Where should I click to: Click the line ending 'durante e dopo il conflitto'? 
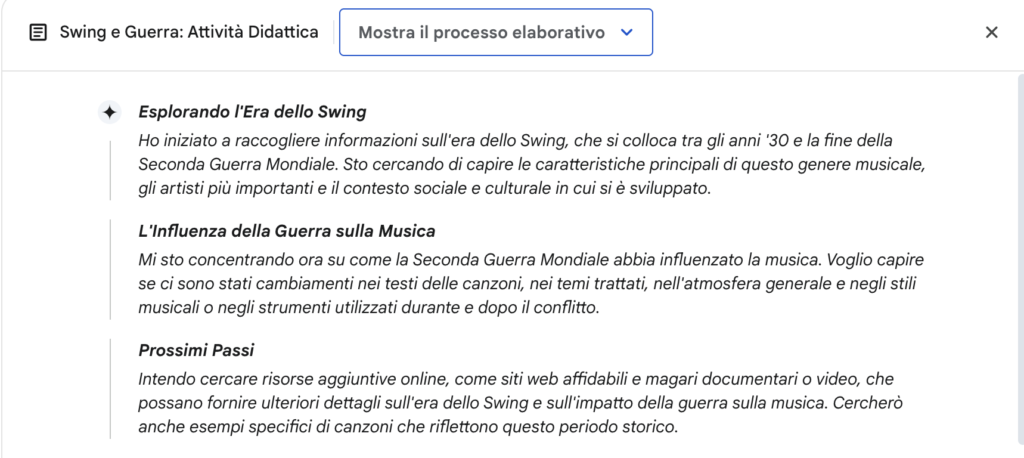(368, 308)
